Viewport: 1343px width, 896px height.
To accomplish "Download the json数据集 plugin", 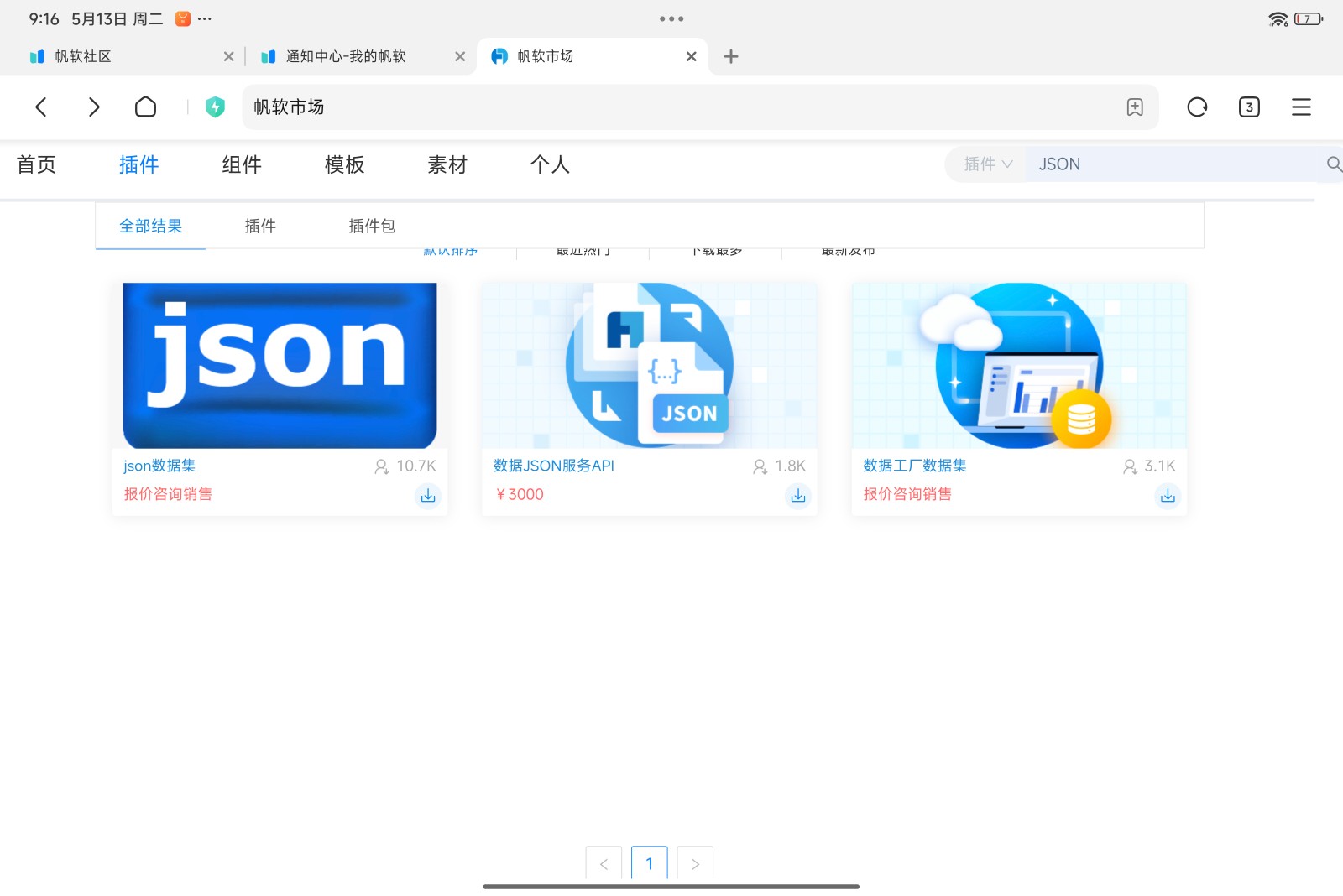I will click(428, 496).
